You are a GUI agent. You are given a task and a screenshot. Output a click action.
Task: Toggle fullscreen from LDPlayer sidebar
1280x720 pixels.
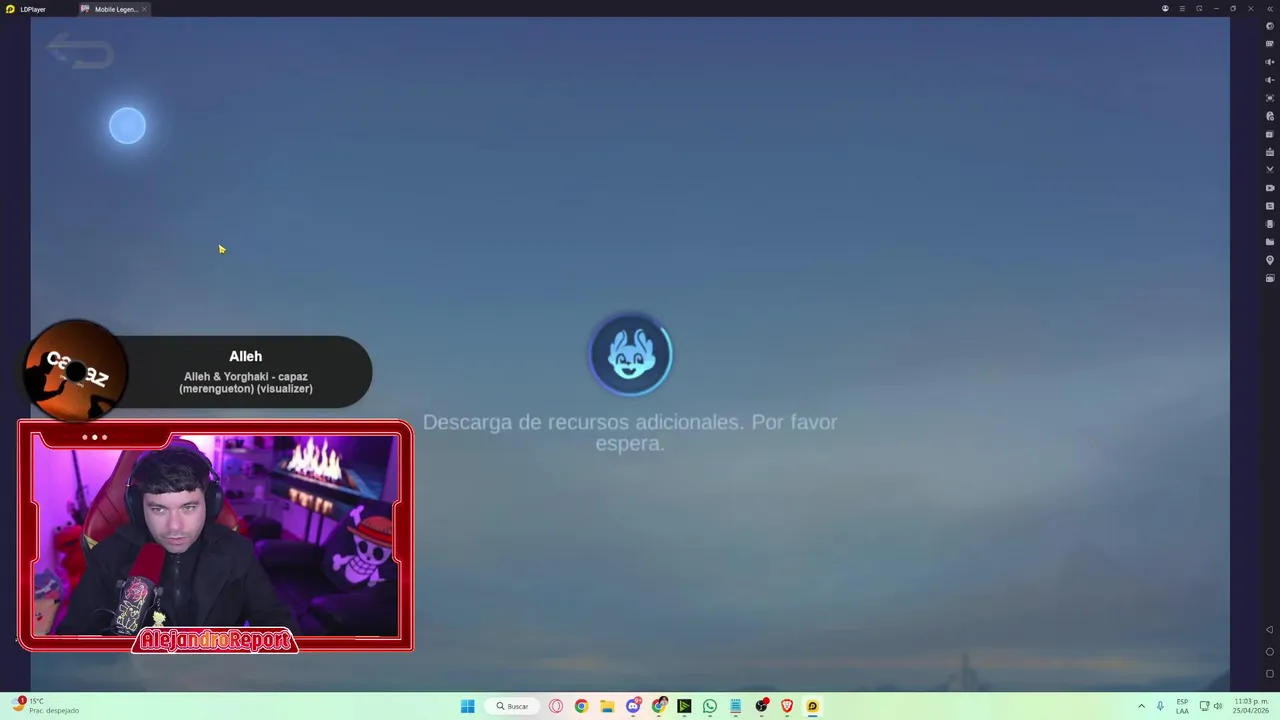(x=1270, y=98)
